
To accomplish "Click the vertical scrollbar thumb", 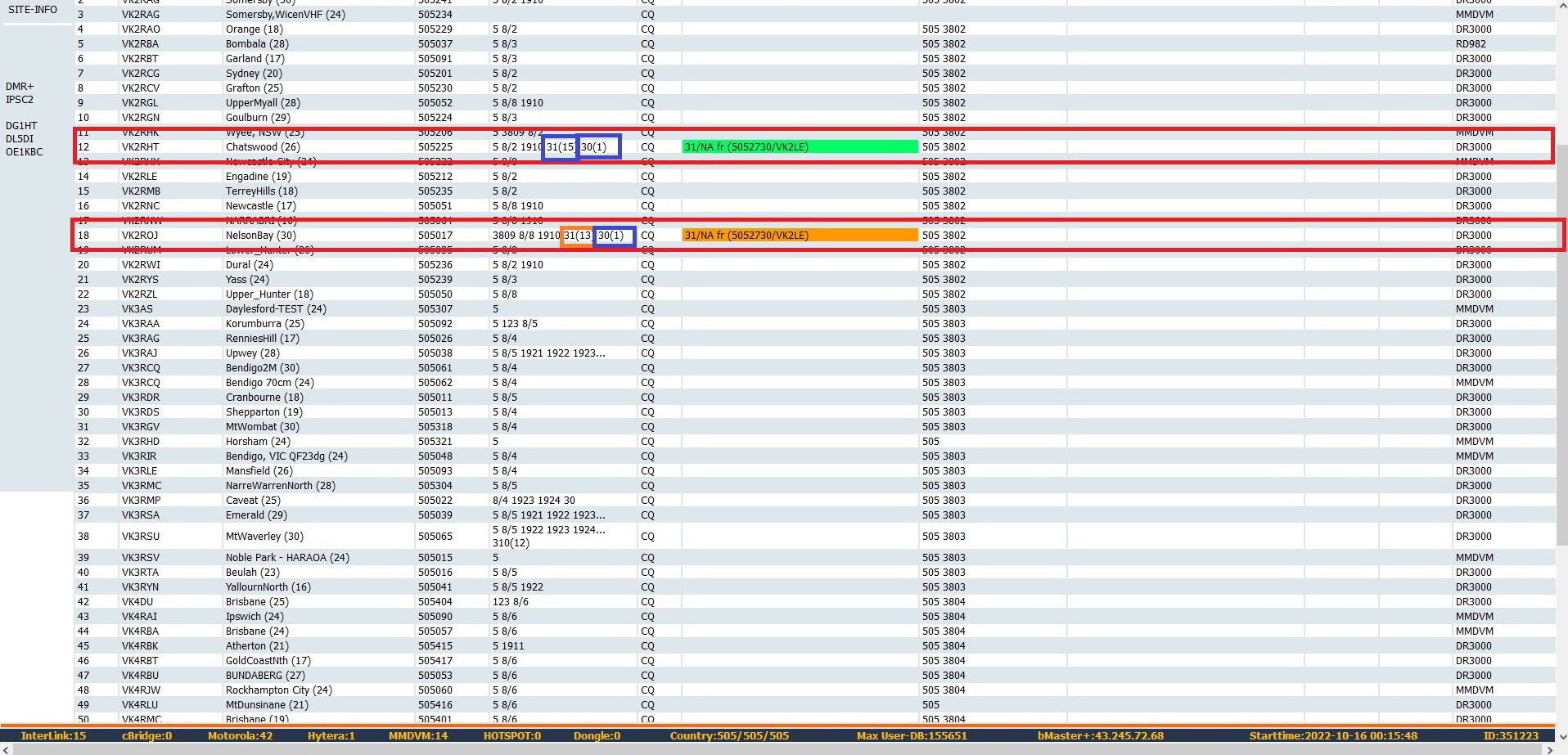I will click(x=1561, y=344).
